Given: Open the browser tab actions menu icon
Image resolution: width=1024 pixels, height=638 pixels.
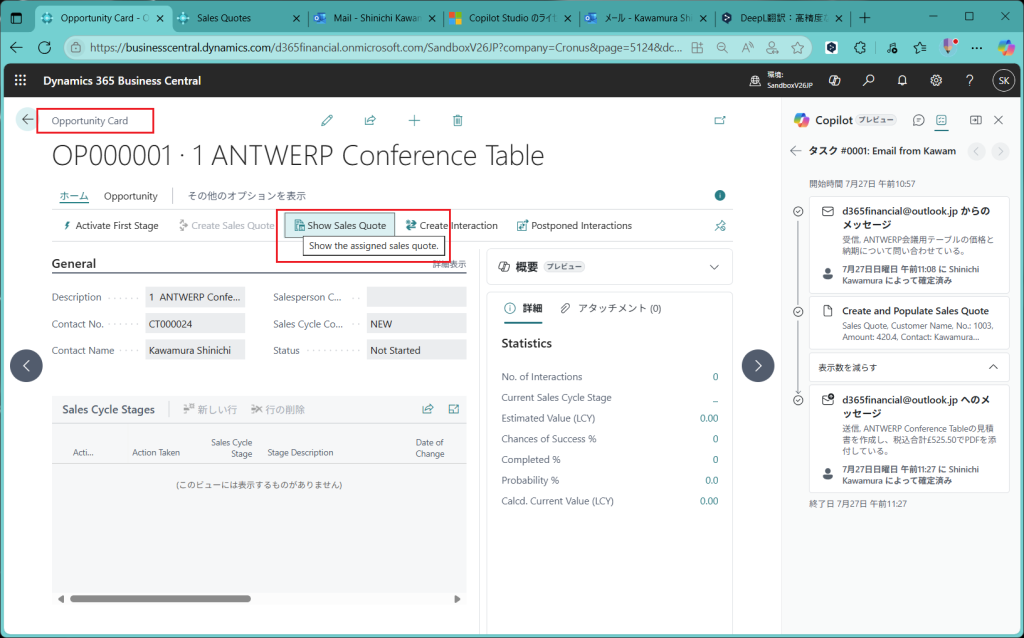Looking at the screenshot, I should coord(16,18).
